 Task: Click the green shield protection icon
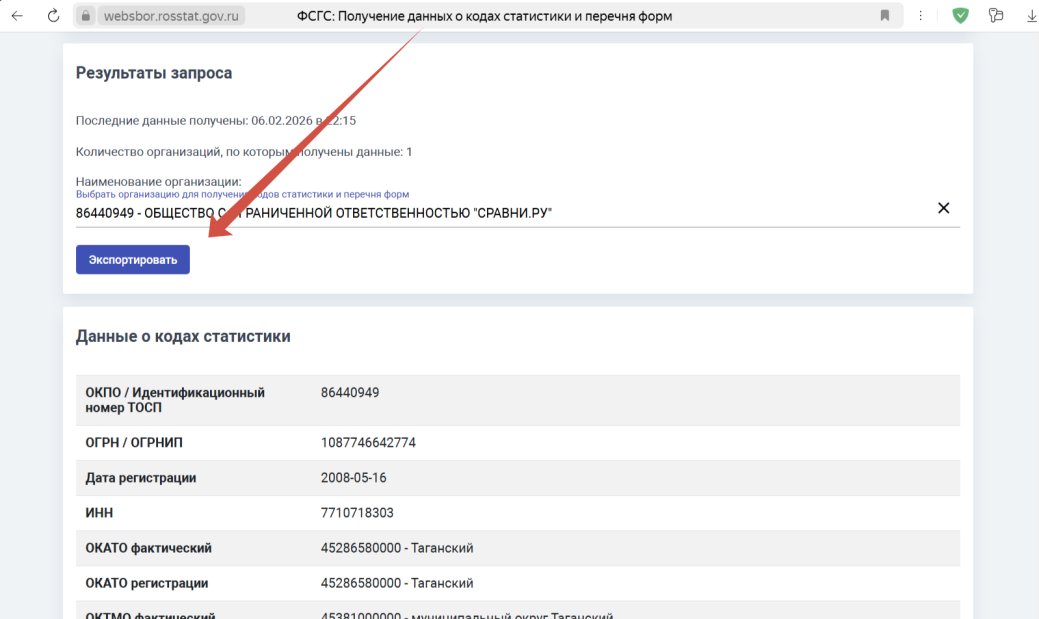(x=960, y=16)
